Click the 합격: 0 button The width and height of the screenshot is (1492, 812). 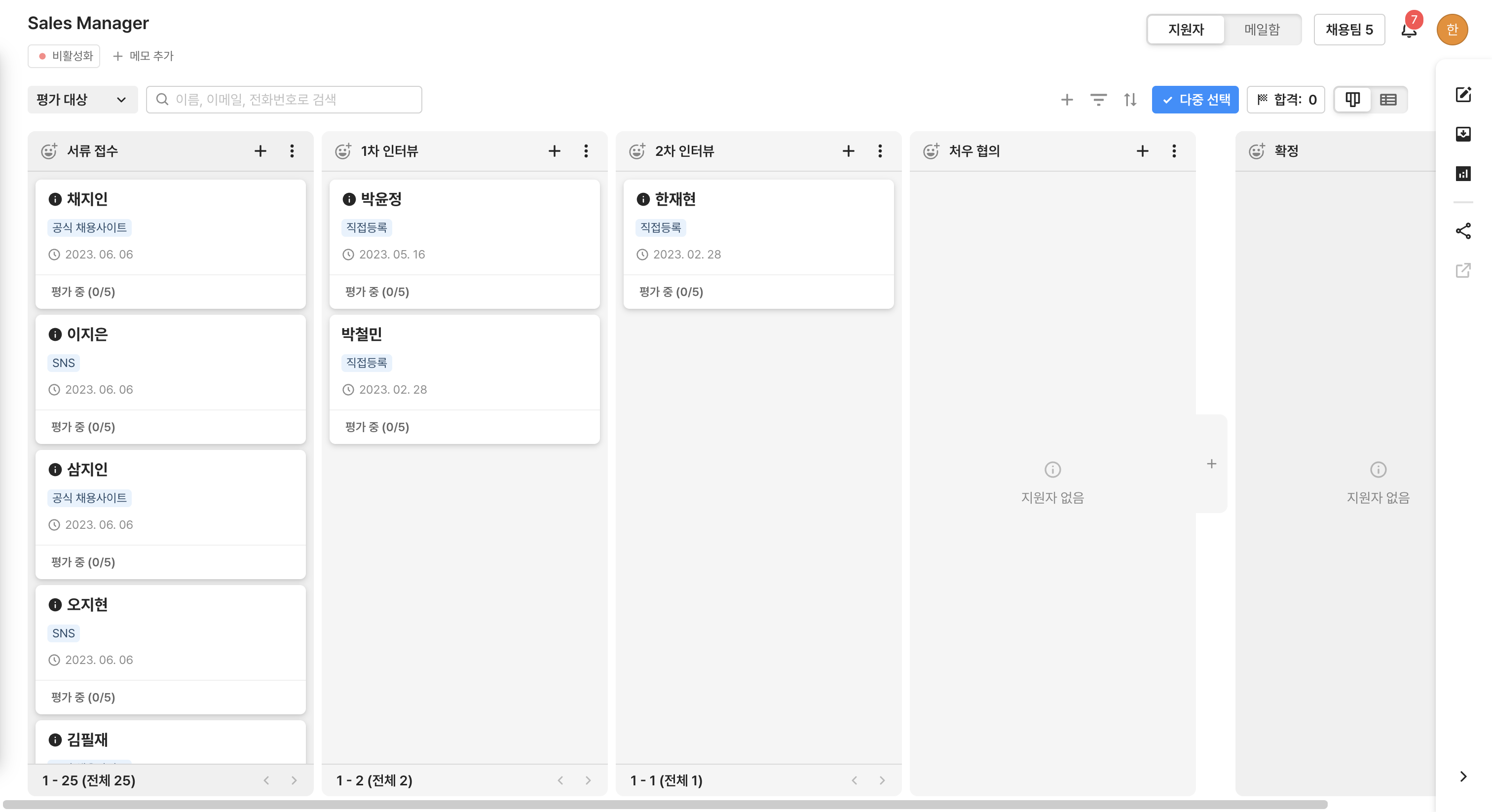[x=1286, y=100]
